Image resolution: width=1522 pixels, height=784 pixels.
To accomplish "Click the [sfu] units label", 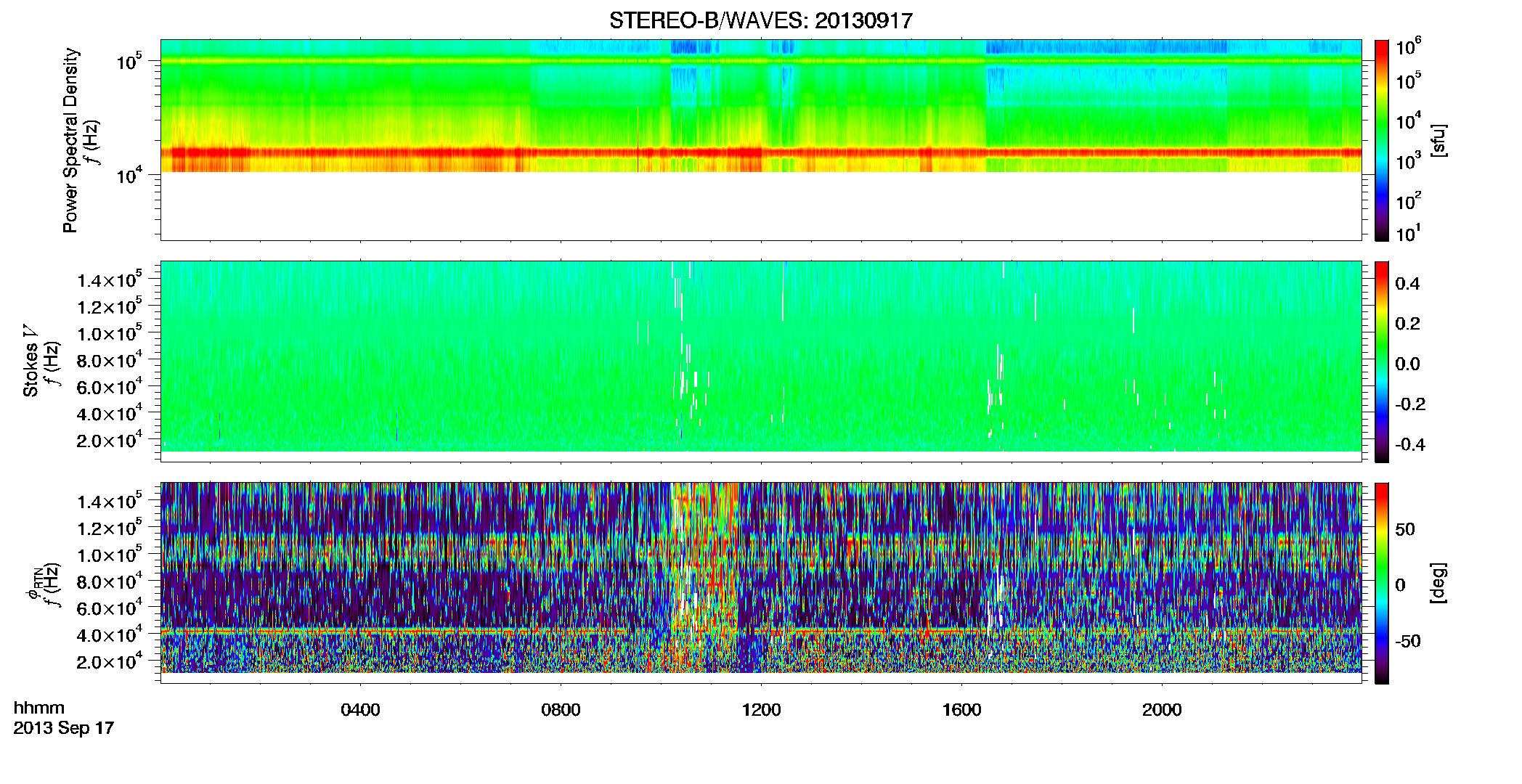I will 1438,140.
